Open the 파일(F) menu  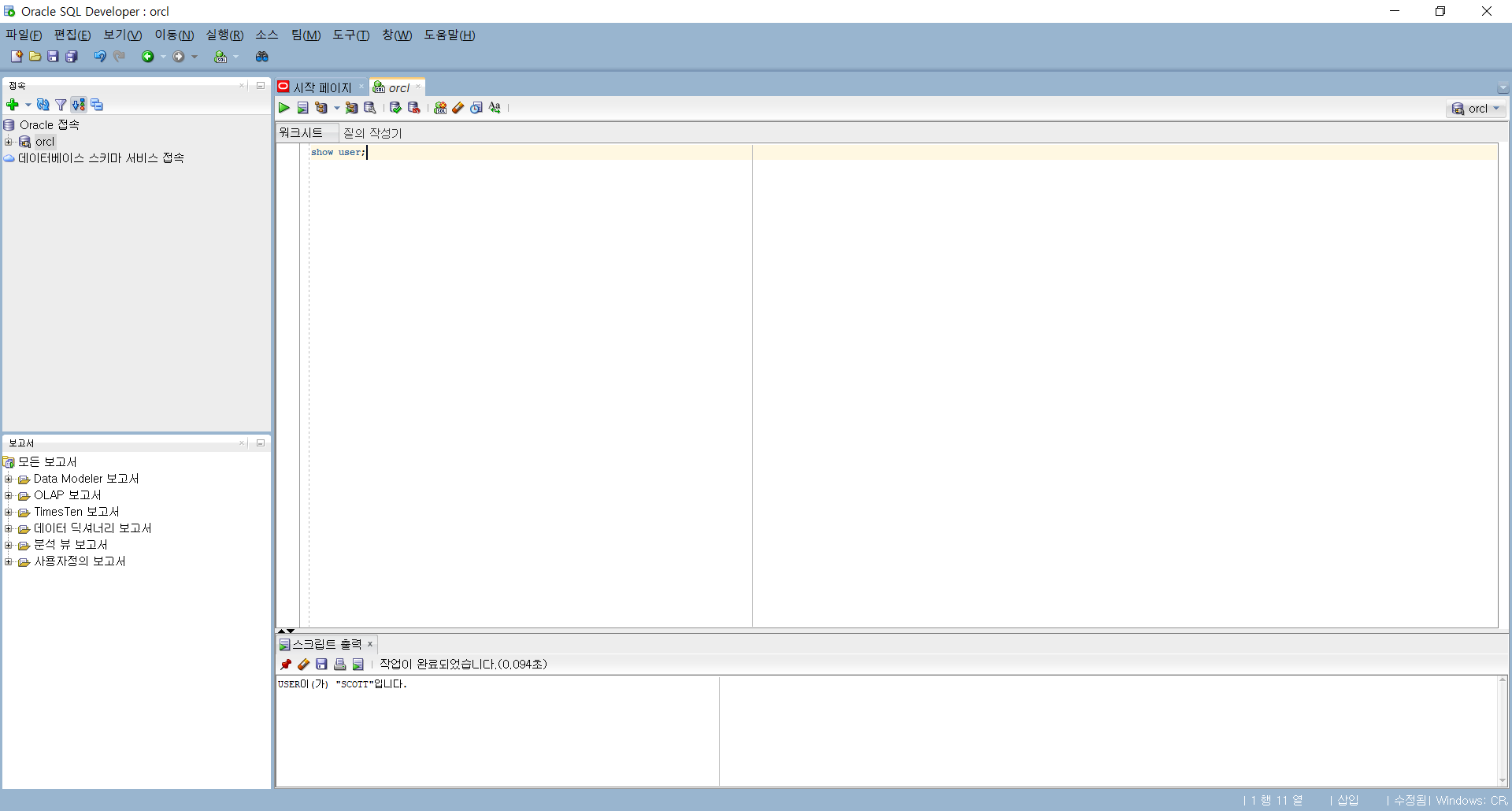coord(24,35)
